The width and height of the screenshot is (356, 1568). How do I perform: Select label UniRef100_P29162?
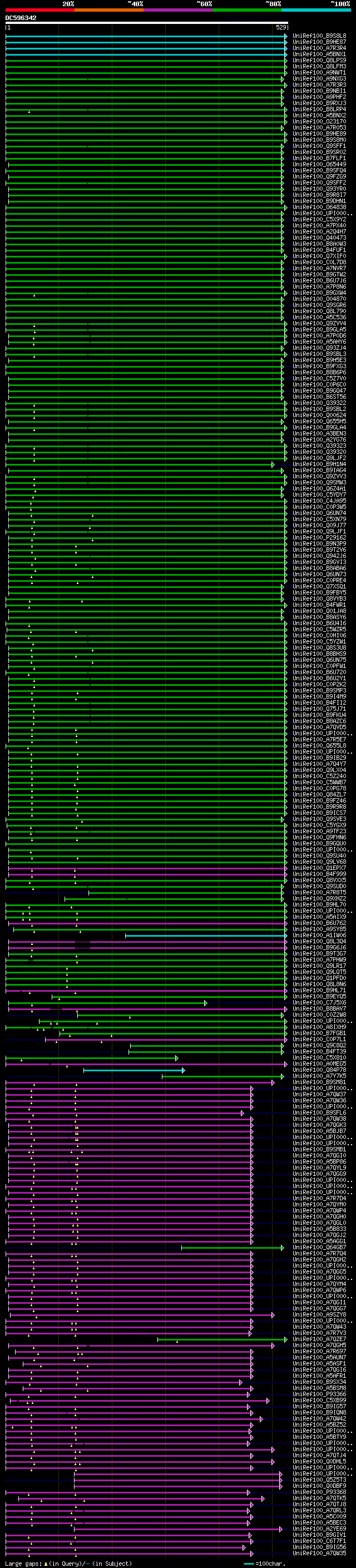319,537
